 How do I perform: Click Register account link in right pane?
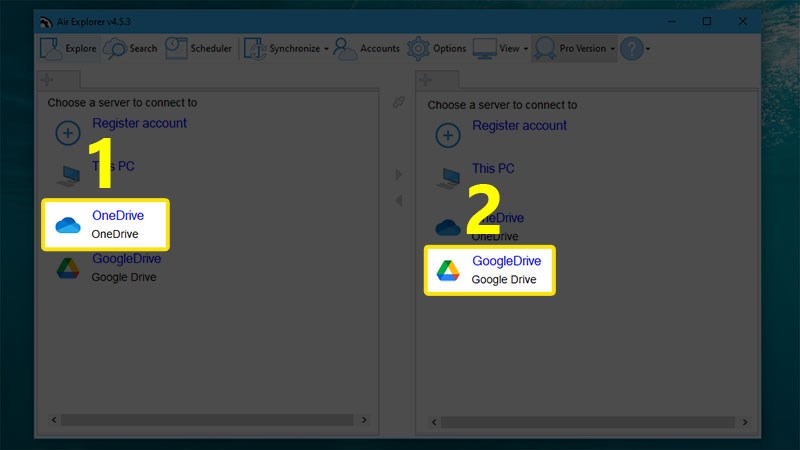tap(519, 126)
